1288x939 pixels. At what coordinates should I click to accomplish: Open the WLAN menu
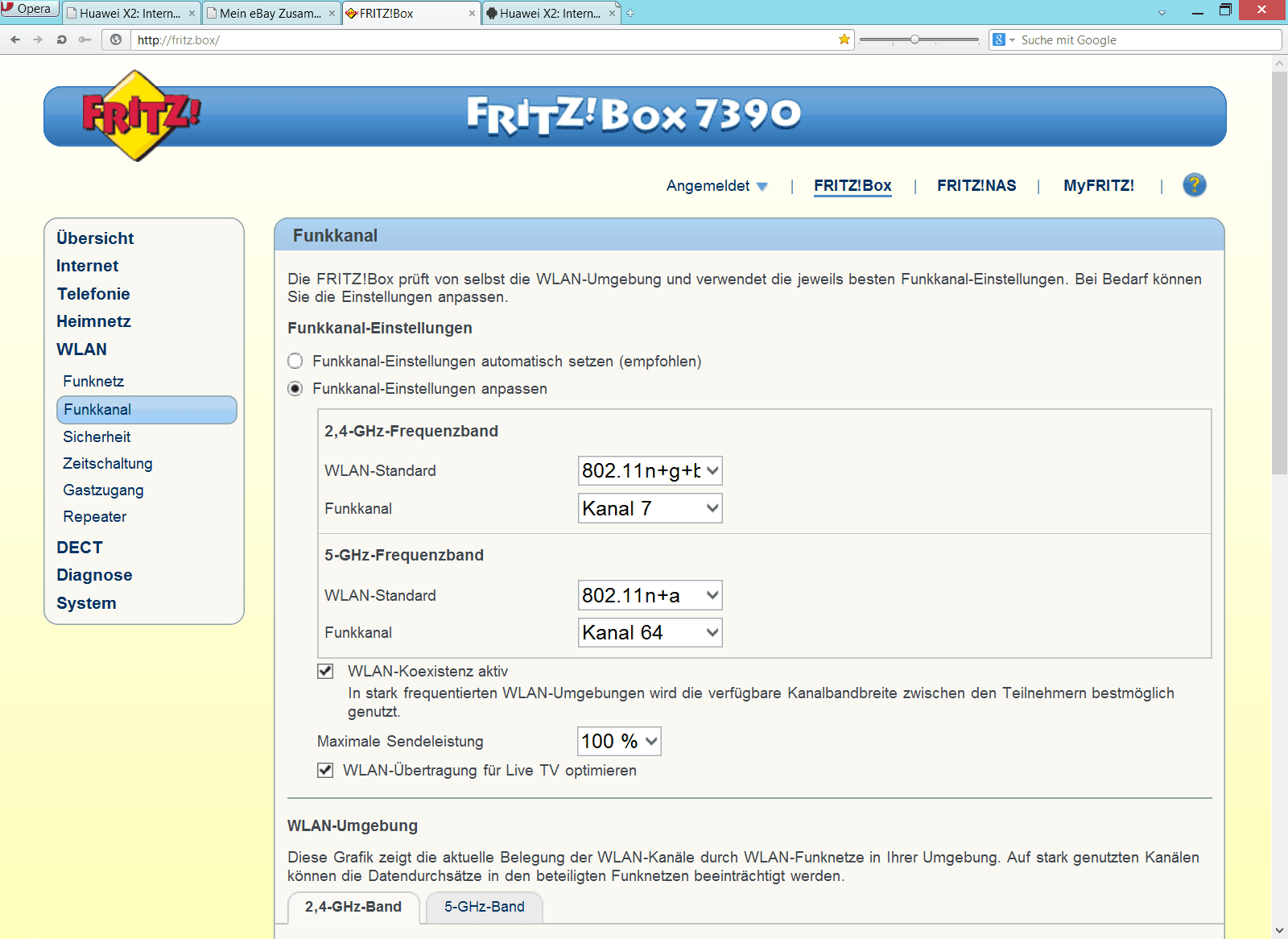(81, 350)
